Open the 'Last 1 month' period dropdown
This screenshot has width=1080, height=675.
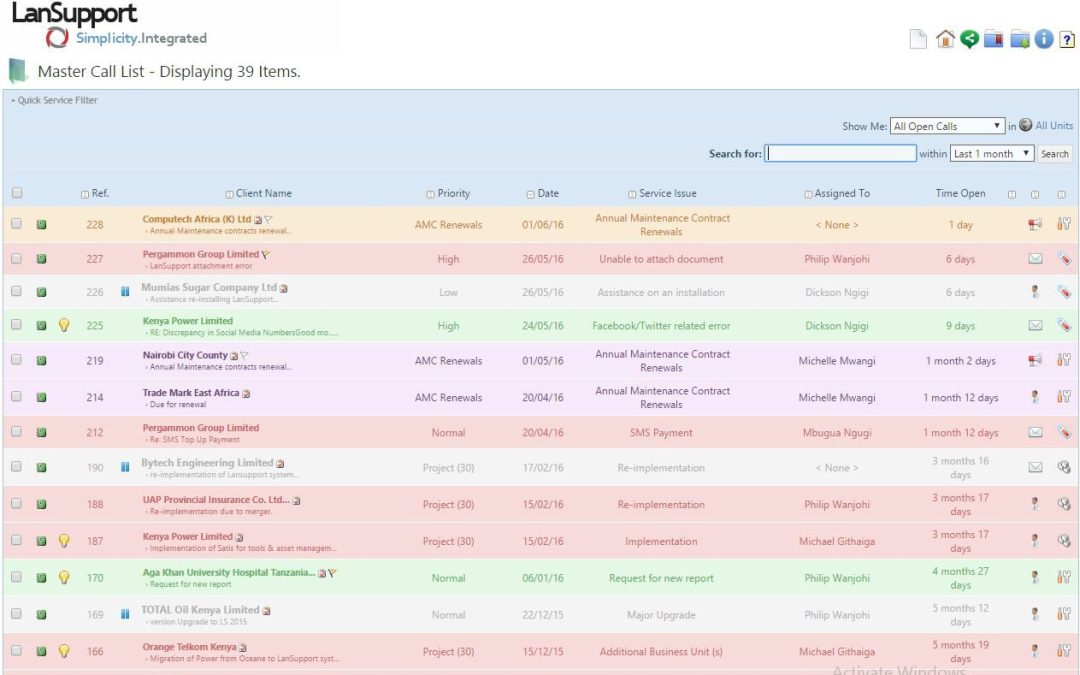[992, 154]
